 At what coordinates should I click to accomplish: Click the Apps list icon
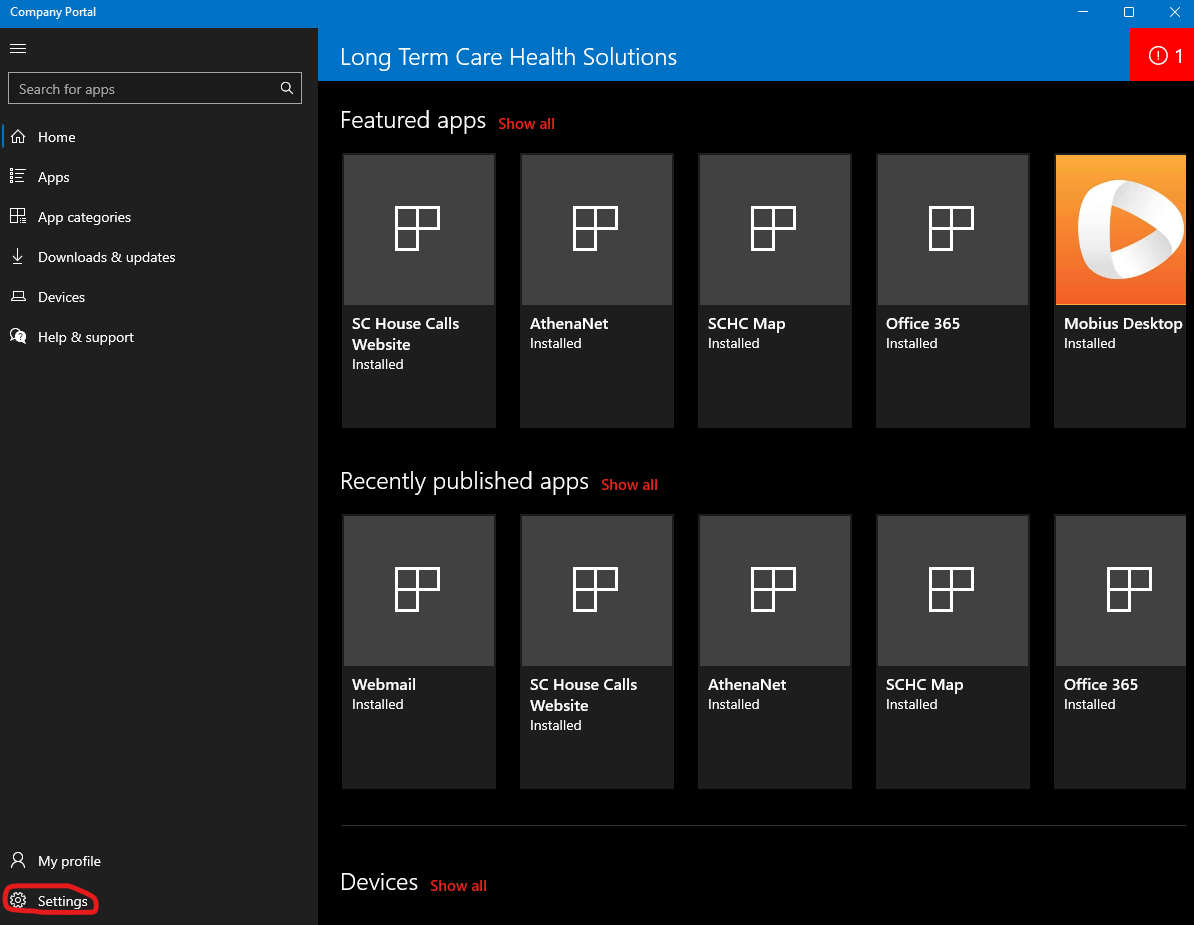(18, 177)
